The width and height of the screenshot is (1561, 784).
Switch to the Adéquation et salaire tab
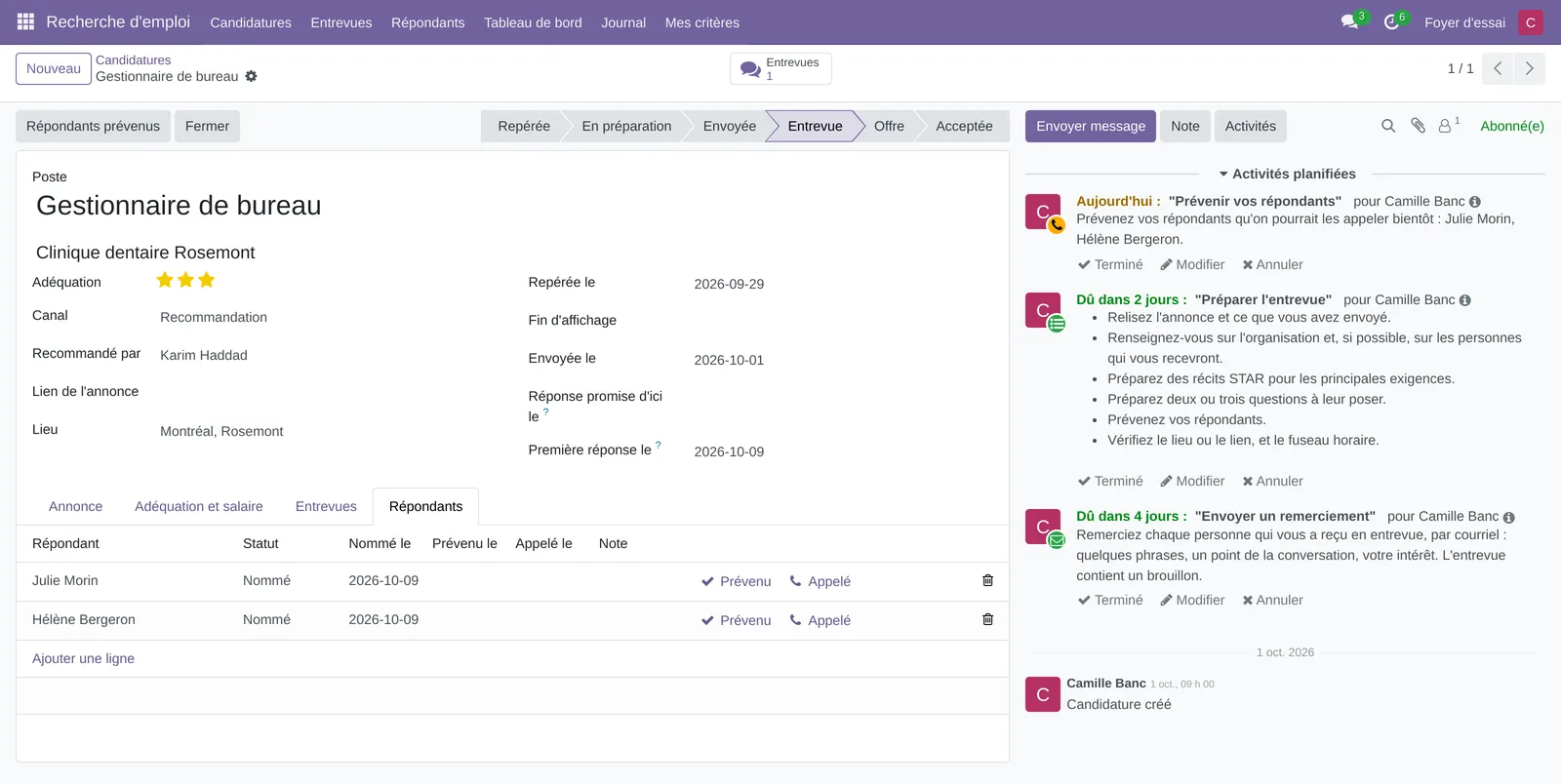(x=199, y=506)
